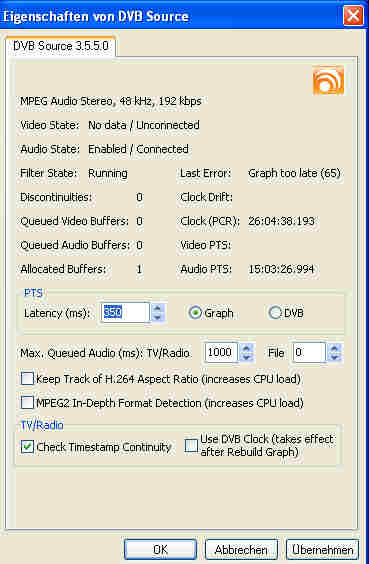
Task: Click the 'Queued Audio Buffers:' label
Action: click(x=75, y=245)
